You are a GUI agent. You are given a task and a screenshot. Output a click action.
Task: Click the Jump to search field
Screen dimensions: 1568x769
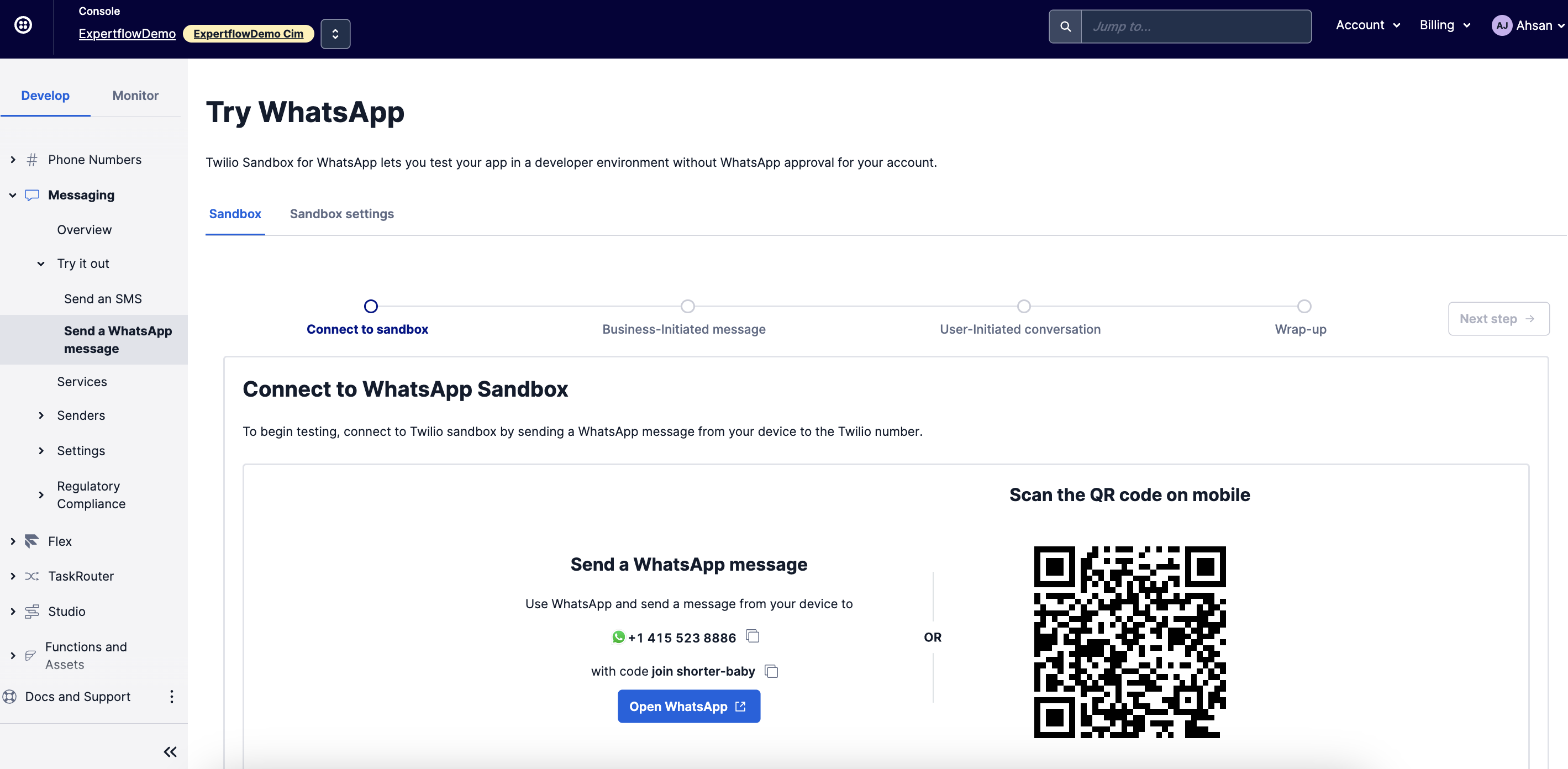click(x=1196, y=27)
